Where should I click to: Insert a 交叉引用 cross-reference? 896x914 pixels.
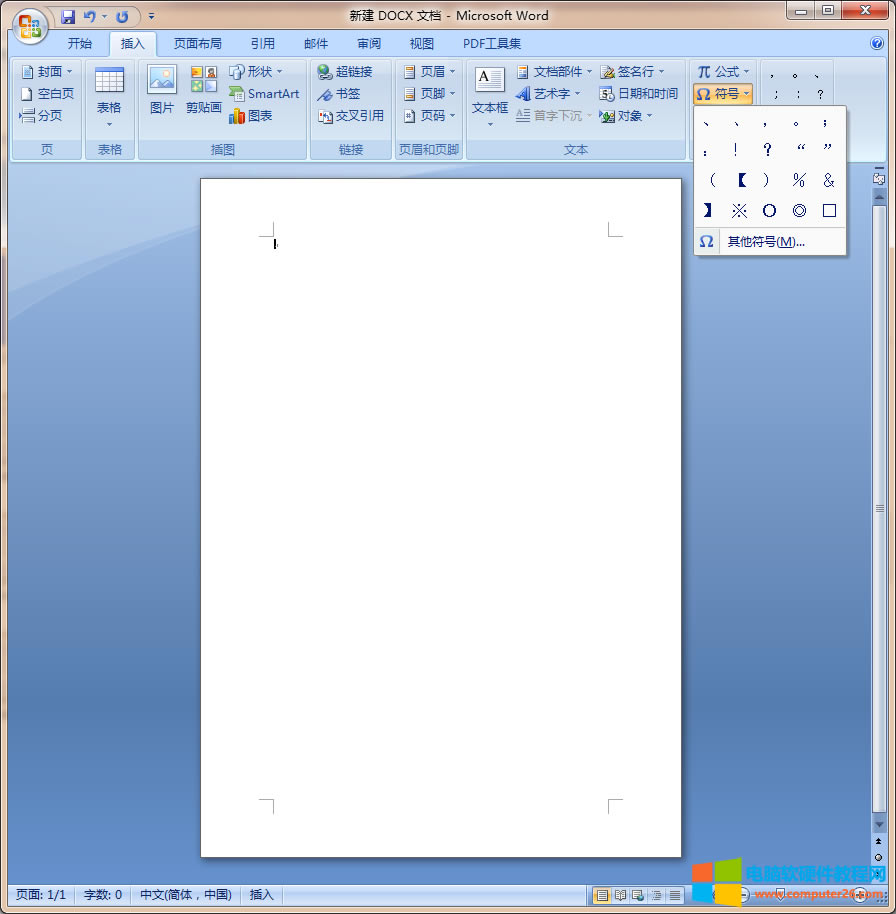350,116
